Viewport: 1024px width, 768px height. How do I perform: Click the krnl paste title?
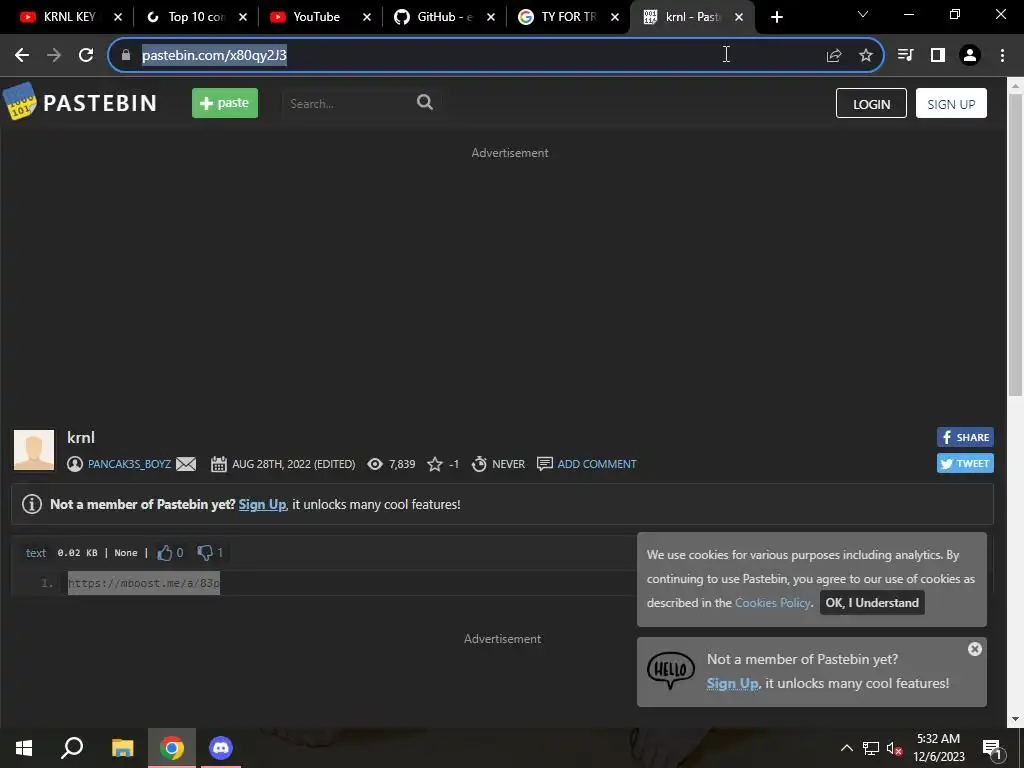coord(81,438)
